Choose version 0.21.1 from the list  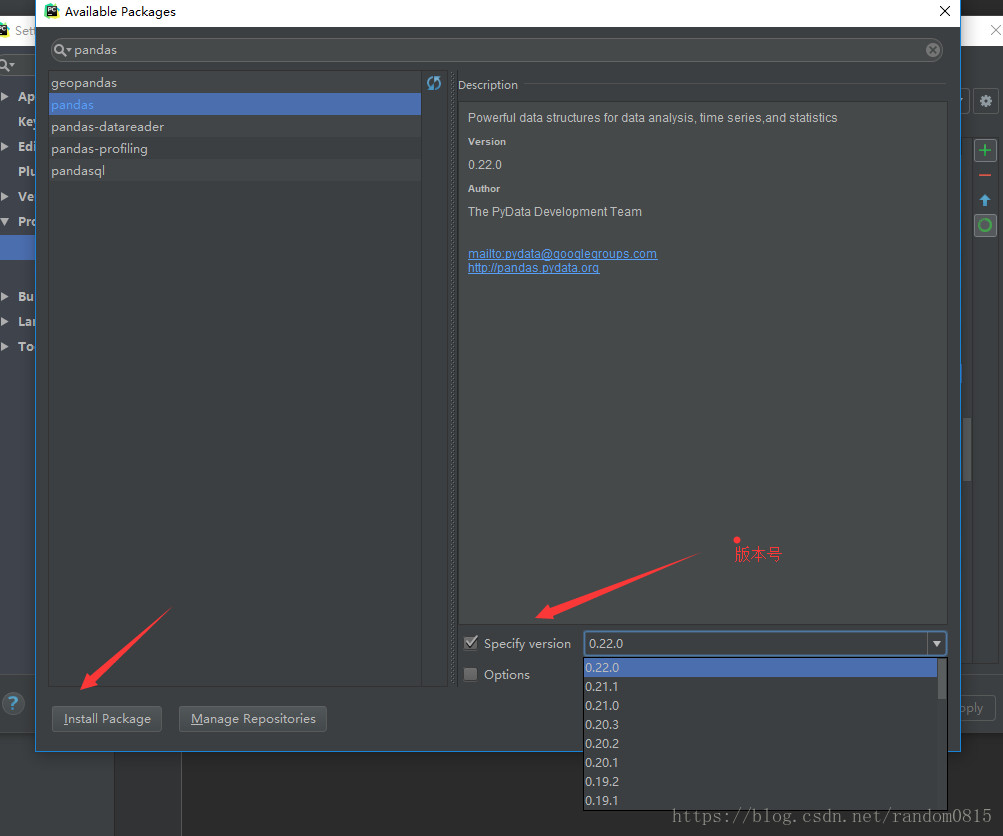coord(602,686)
